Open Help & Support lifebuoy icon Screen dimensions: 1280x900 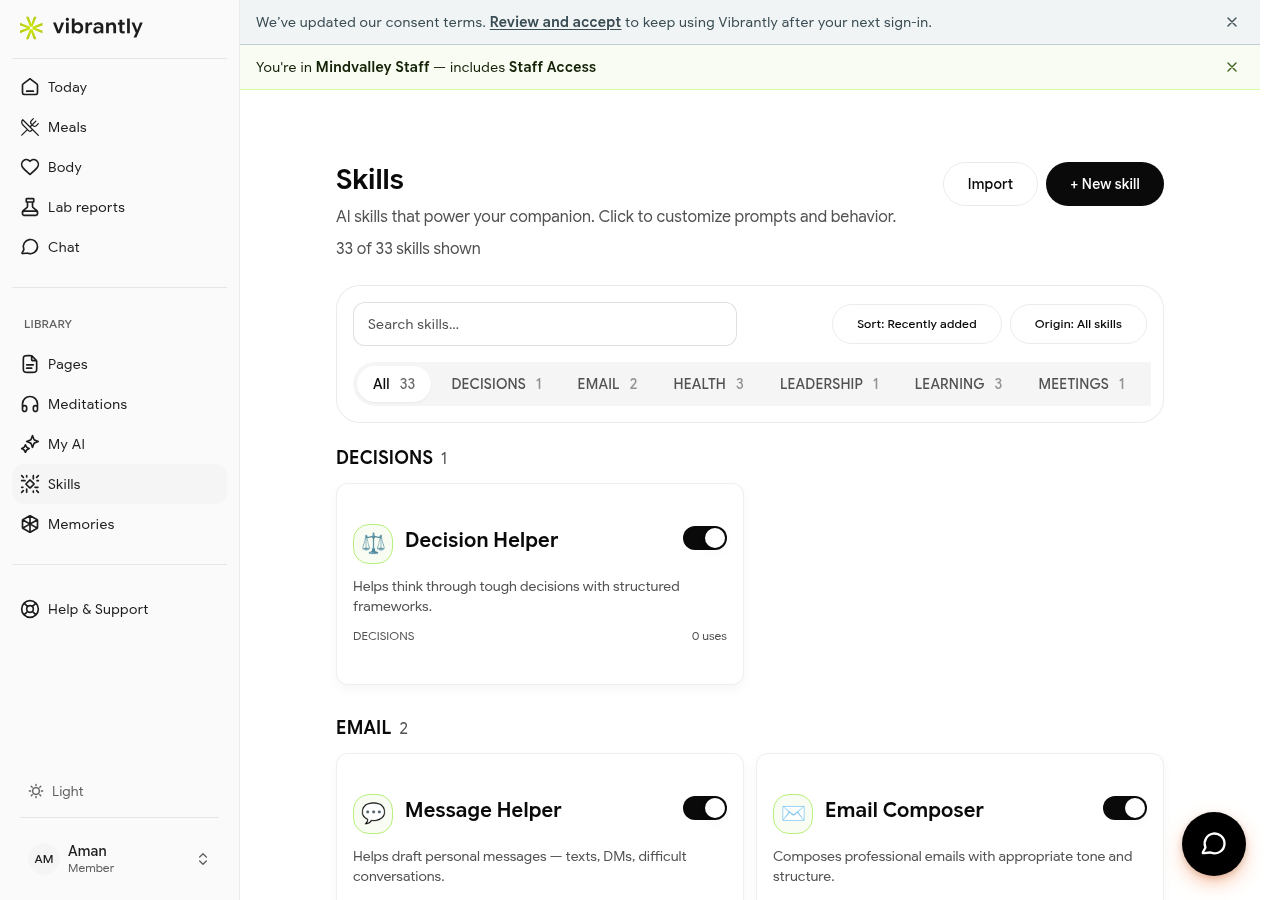coord(30,609)
